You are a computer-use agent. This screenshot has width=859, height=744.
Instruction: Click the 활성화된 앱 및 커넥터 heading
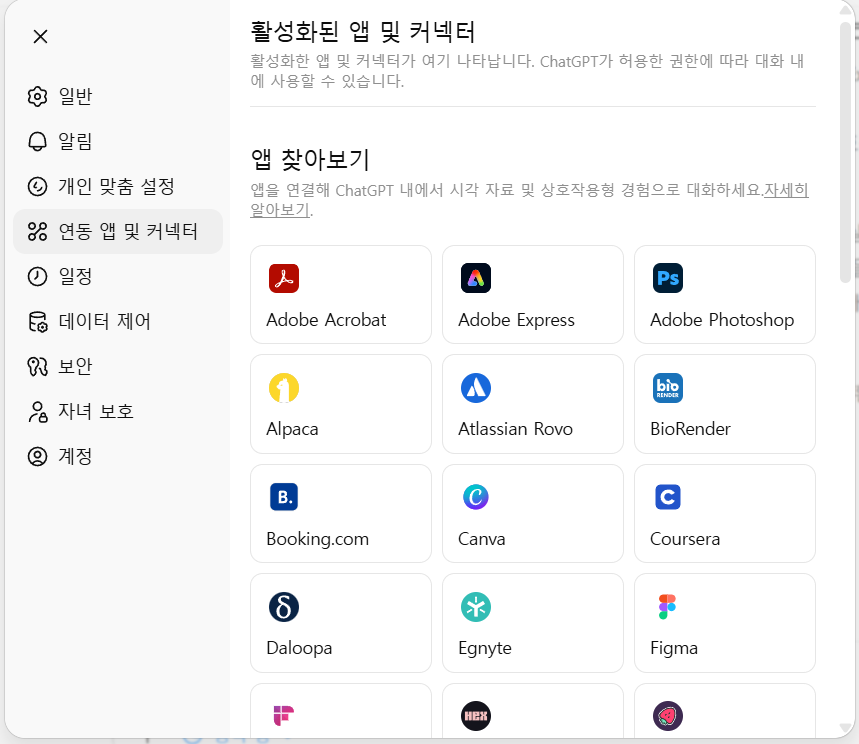tap(363, 31)
